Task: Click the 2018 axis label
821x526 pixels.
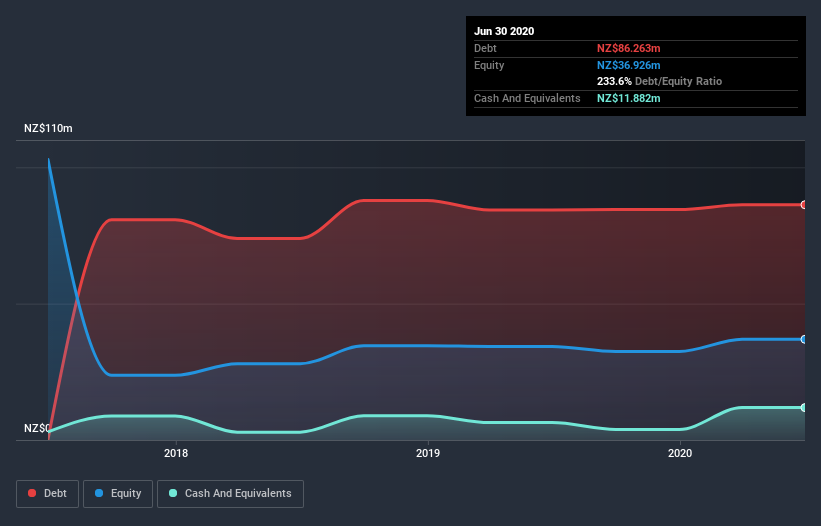Action: tap(176, 453)
